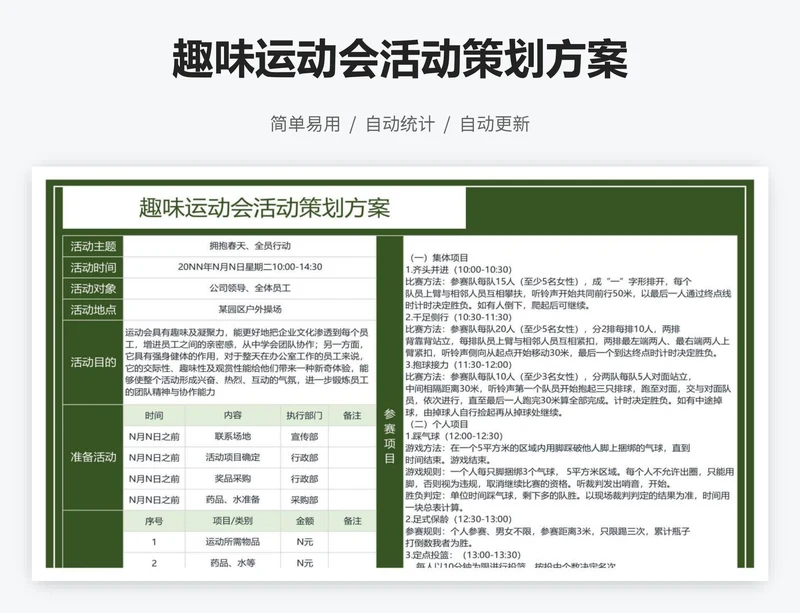The width and height of the screenshot is (800, 613).
Task: Select the cell 联系场地
Action: (x=233, y=436)
